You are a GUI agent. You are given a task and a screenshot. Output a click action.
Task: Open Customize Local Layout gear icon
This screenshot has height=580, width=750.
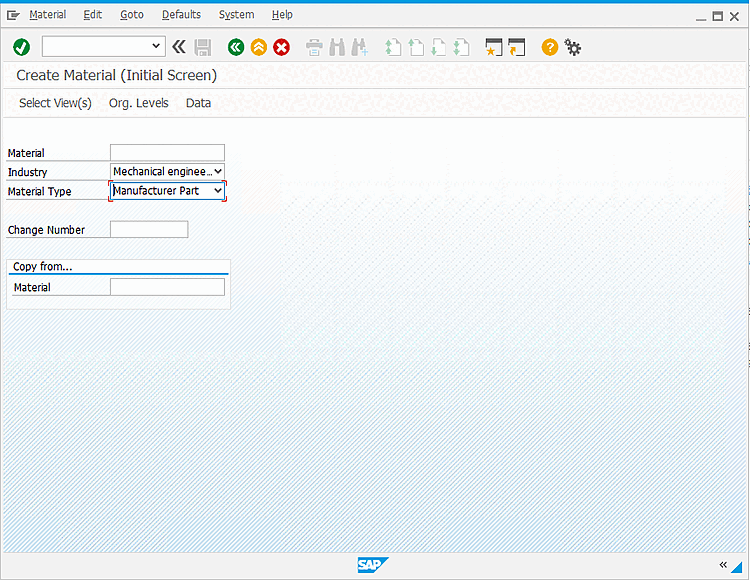click(573, 47)
